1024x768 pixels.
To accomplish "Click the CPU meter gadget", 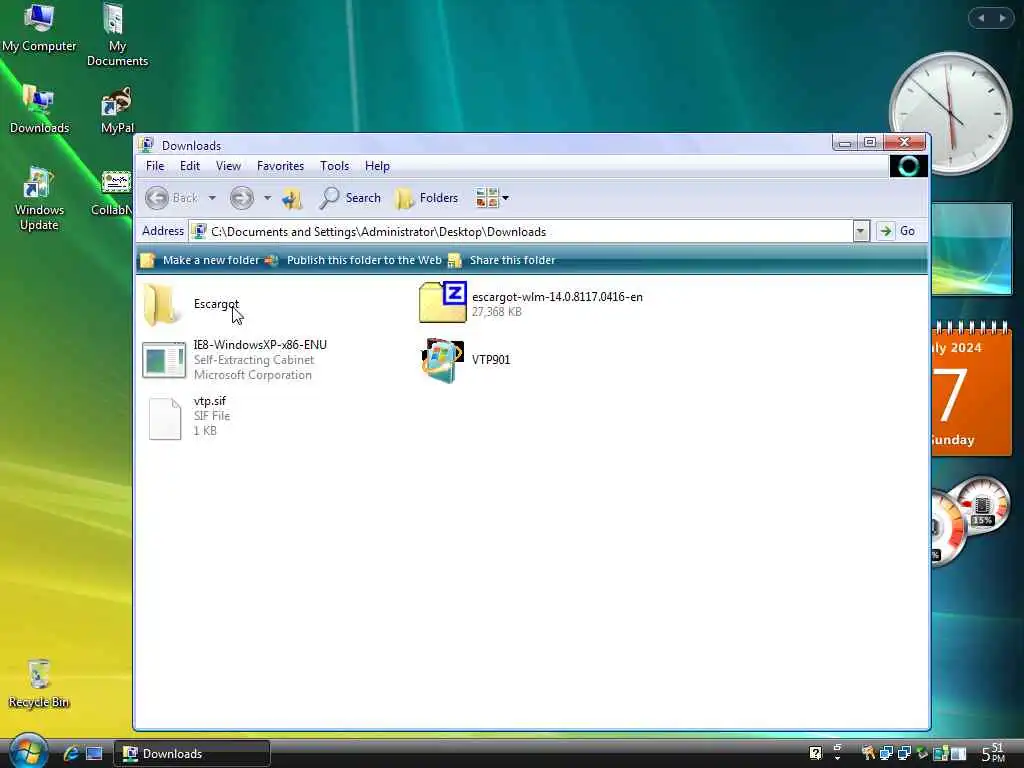I will (970, 520).
